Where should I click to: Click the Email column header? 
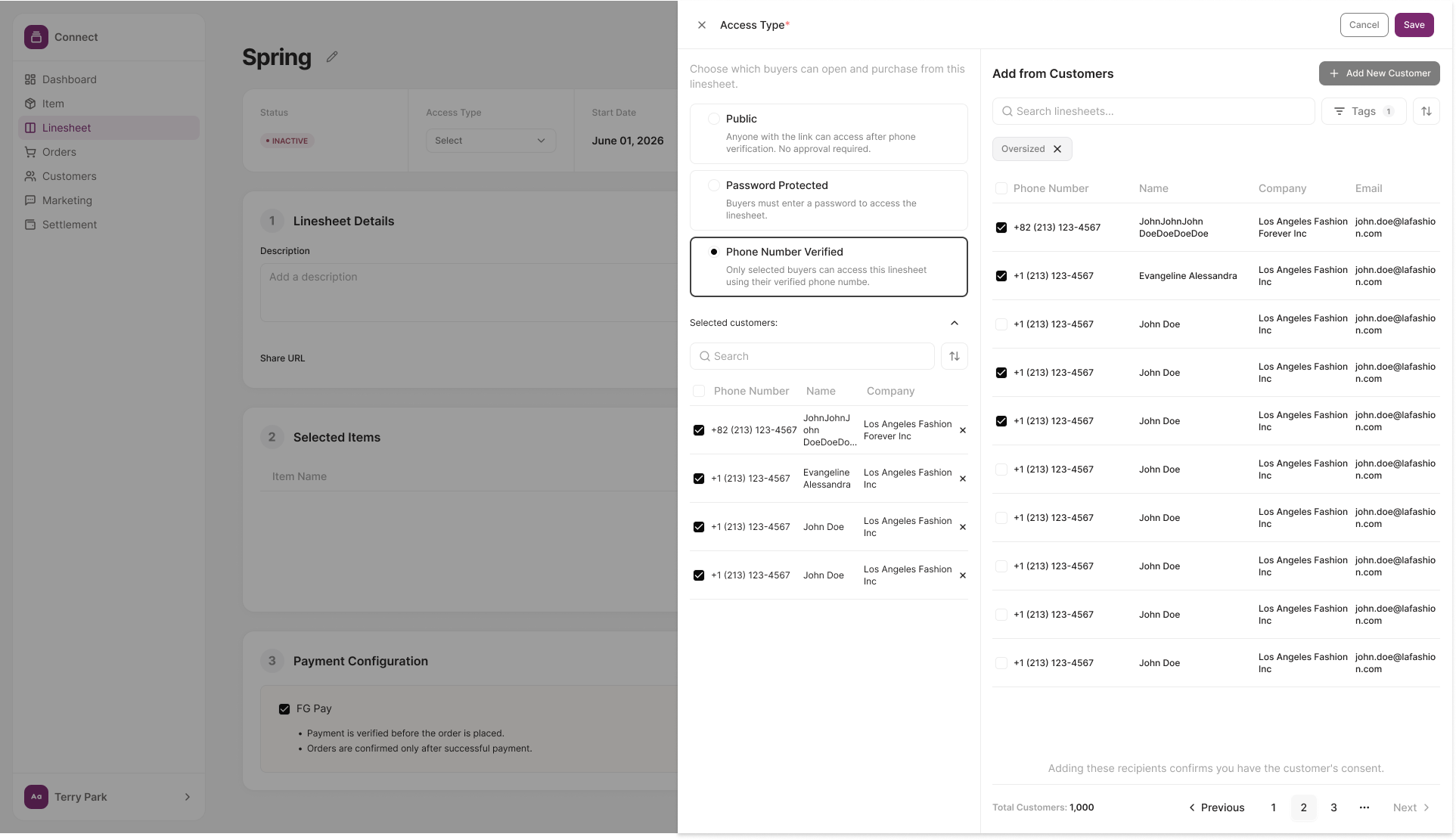tap(1368, 188)
